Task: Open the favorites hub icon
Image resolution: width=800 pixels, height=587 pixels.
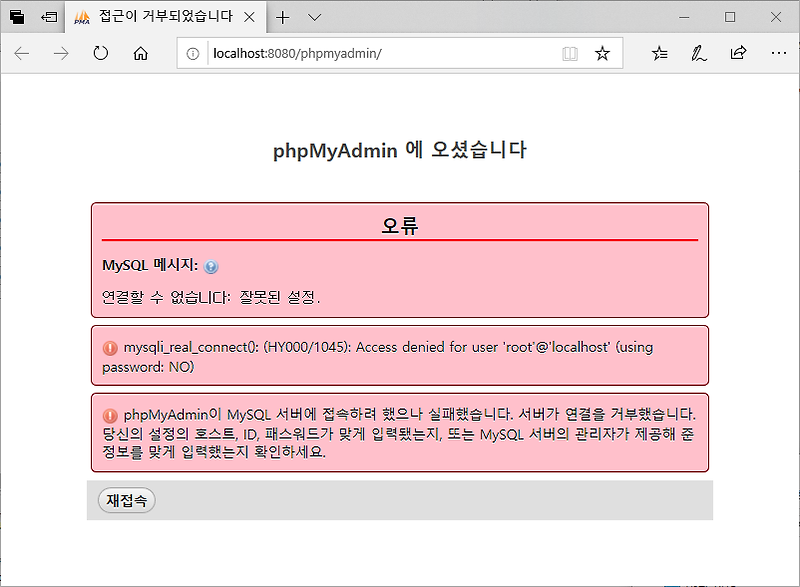Action: pos(659,53)
